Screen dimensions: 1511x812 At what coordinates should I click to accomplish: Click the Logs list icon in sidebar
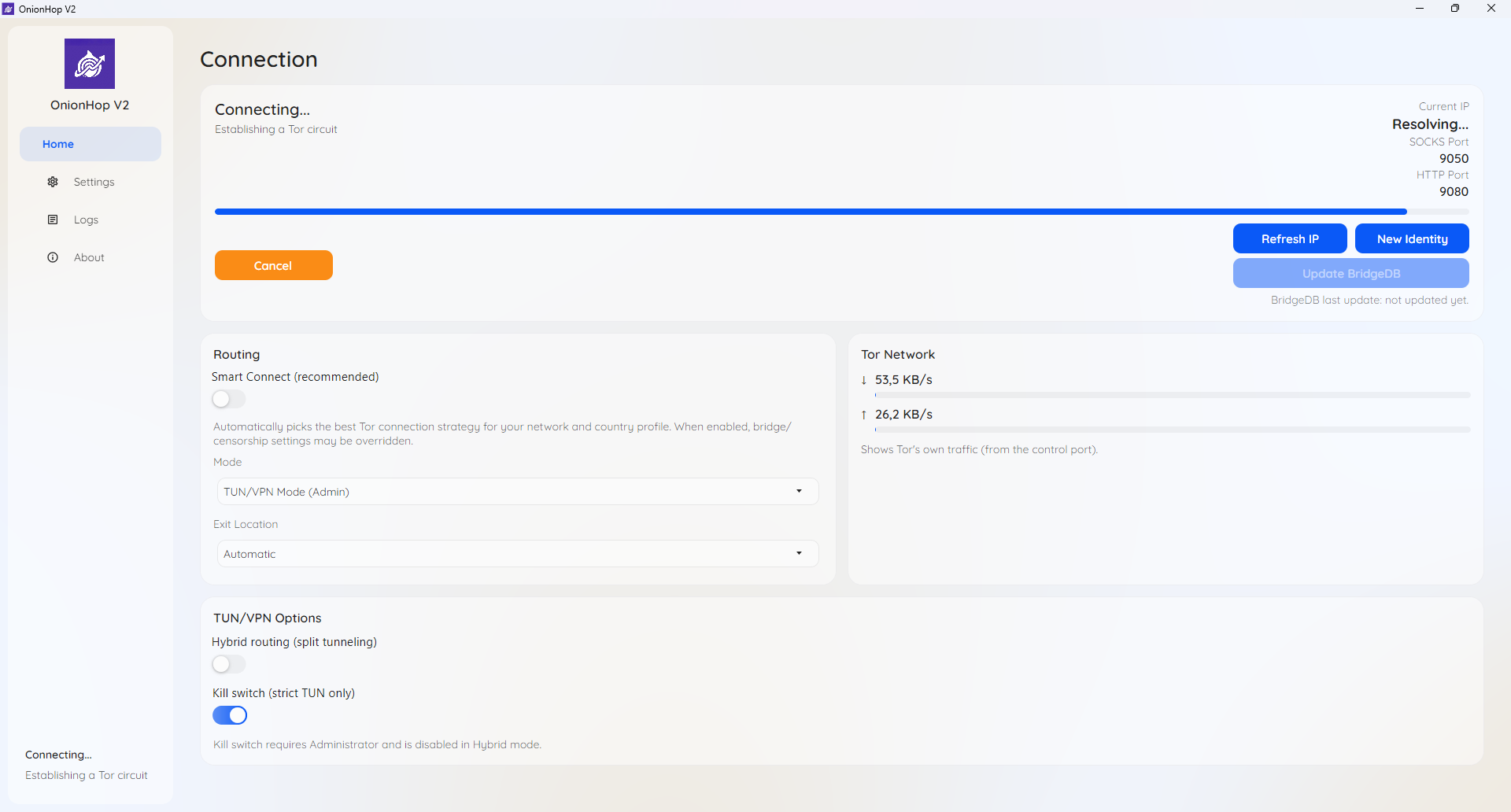53,220
